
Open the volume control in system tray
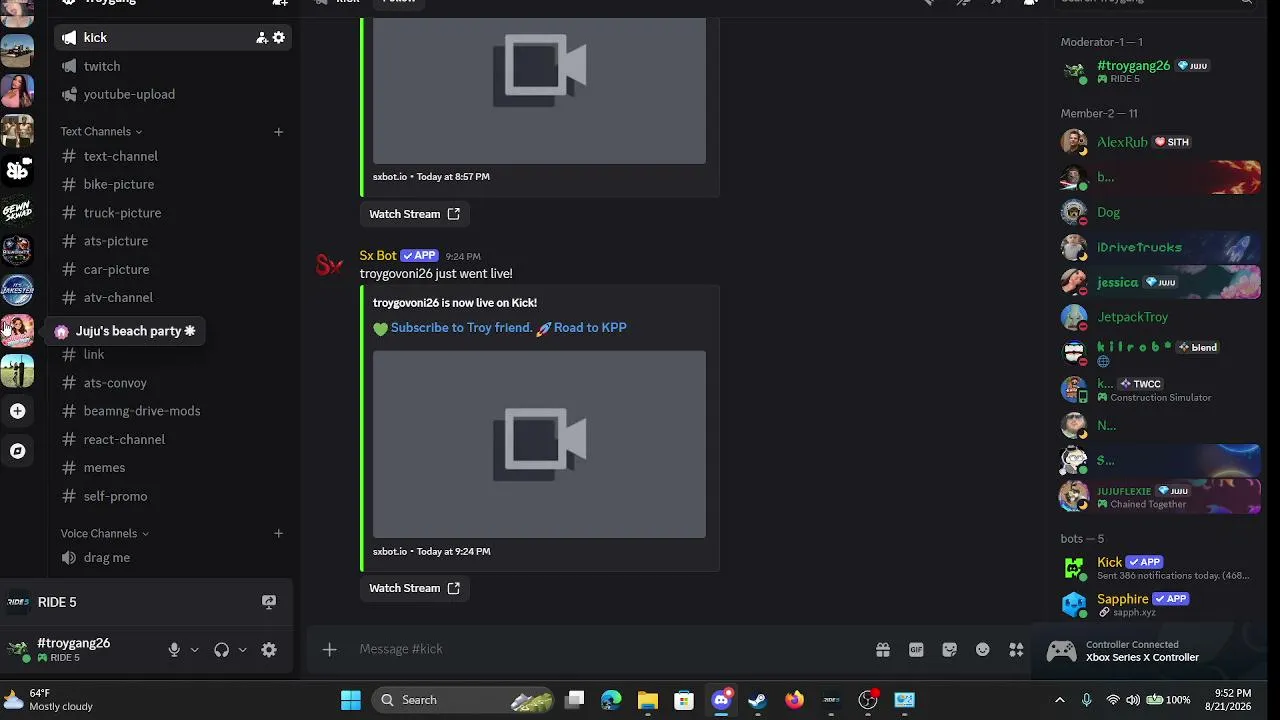click(x=1132, y=700)
